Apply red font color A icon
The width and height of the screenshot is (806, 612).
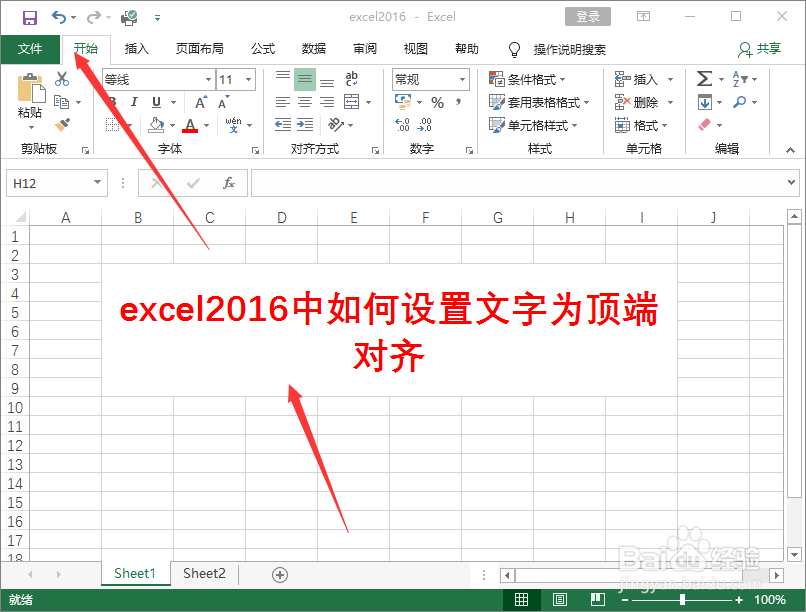(190, 125)
